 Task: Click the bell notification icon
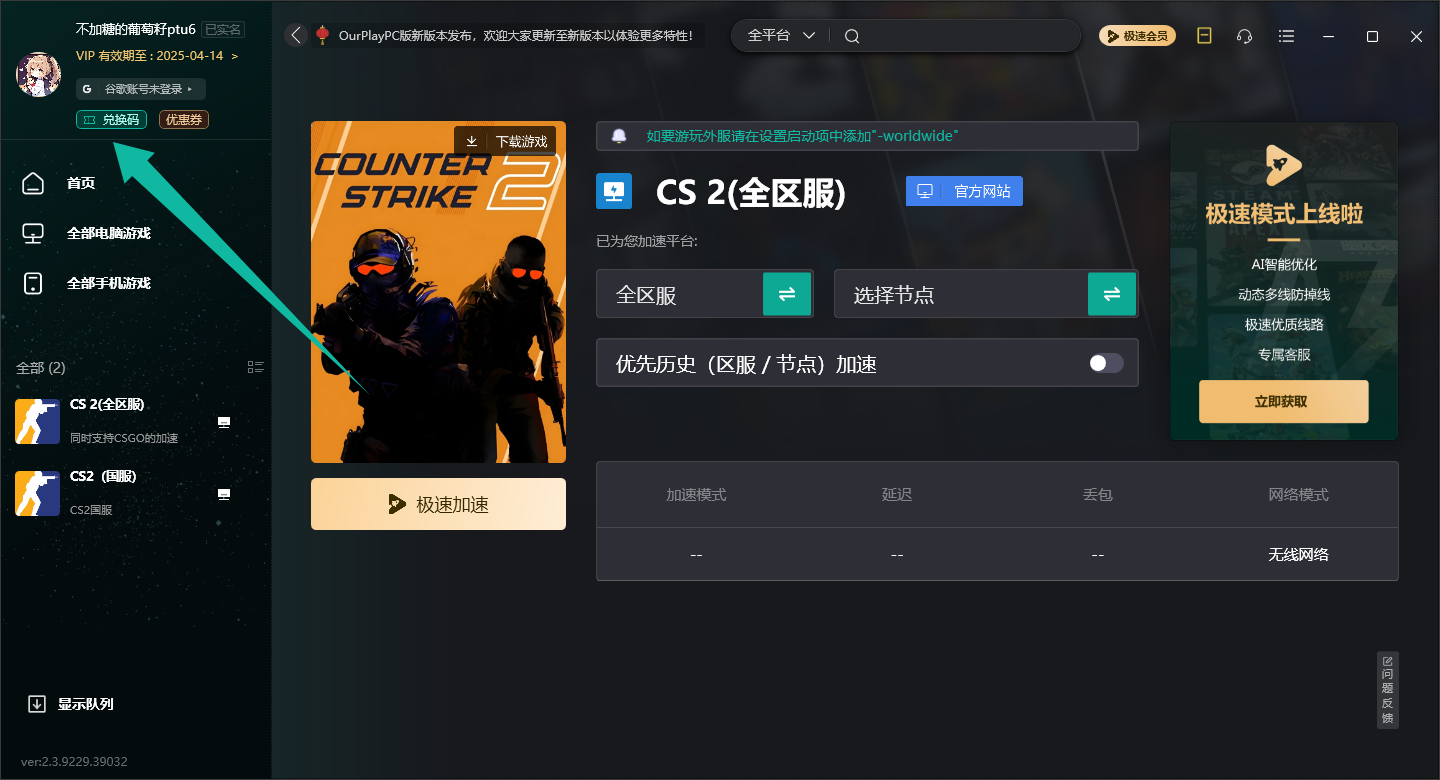point(620,136)
